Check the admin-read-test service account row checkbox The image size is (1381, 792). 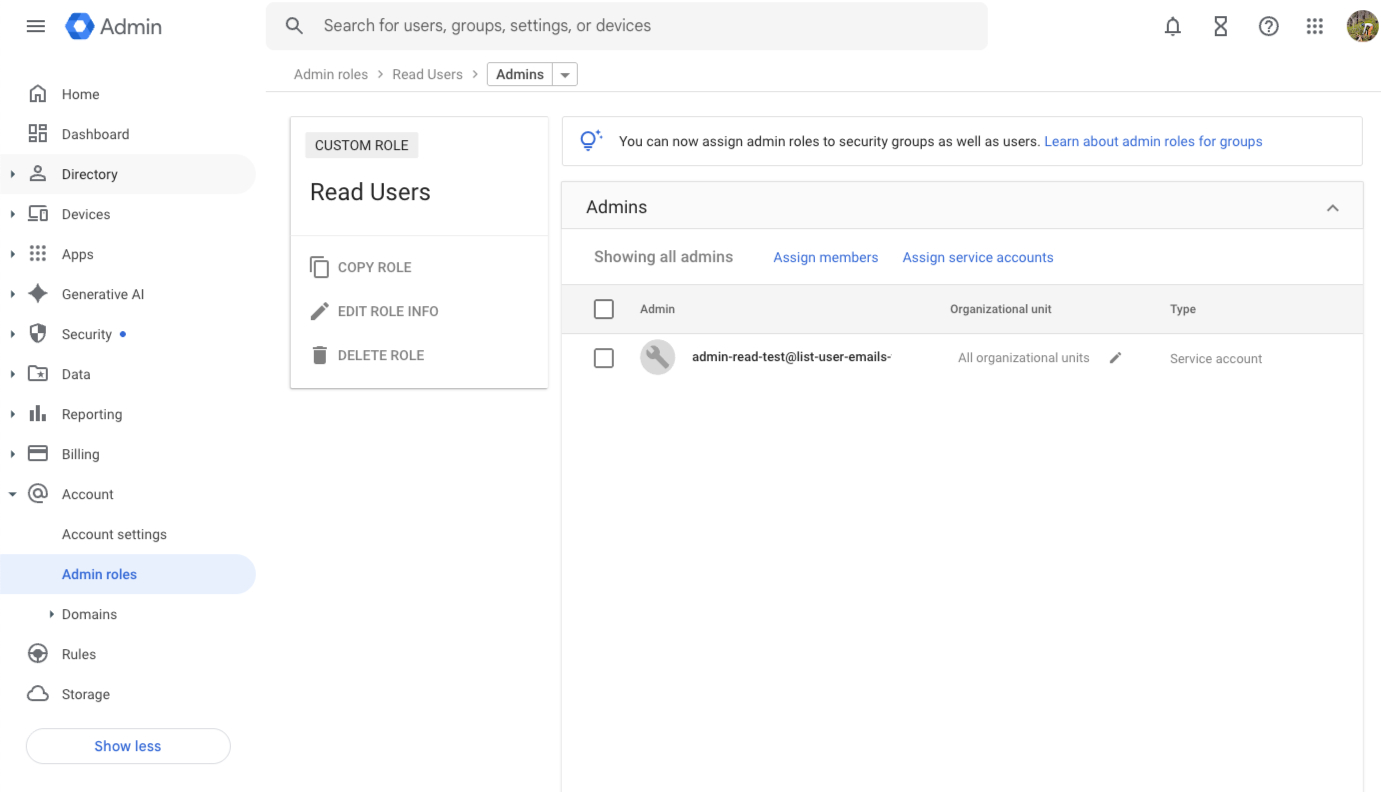coord(604,357)
